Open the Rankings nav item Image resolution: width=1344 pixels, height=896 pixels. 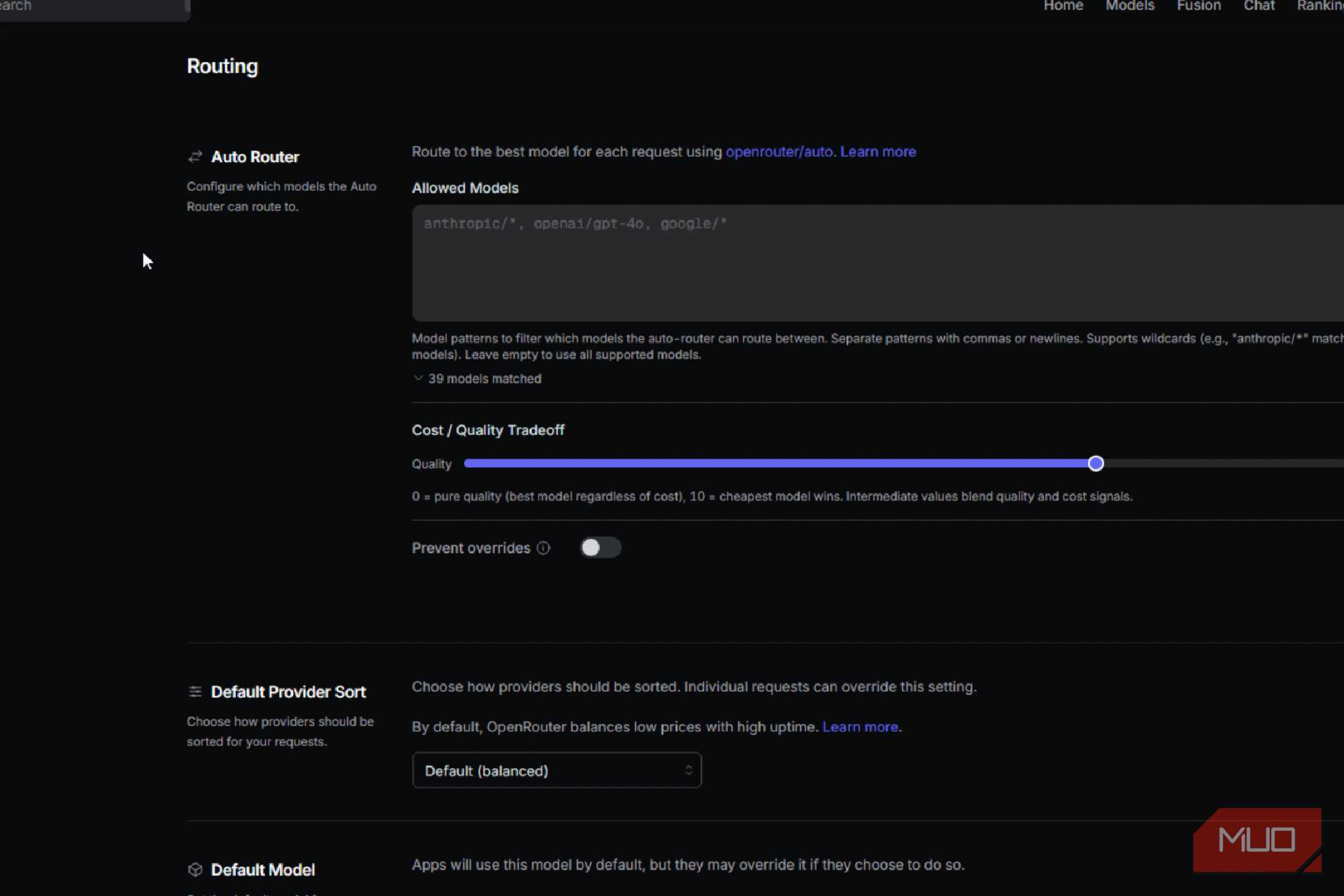pos(1320,6)
